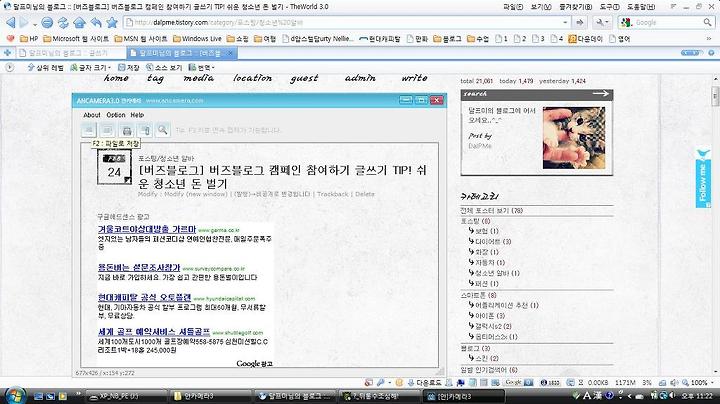The width and height of the screenshot is (720, 404).
Task: Open address bar history dropdown arrow
Action: [565, 22]
